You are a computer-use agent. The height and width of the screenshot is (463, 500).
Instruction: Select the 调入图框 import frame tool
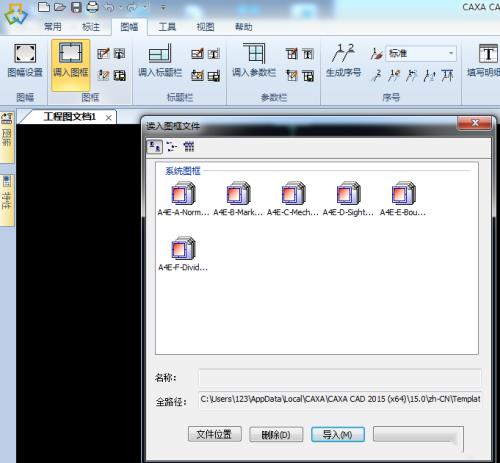click(71, 61)
